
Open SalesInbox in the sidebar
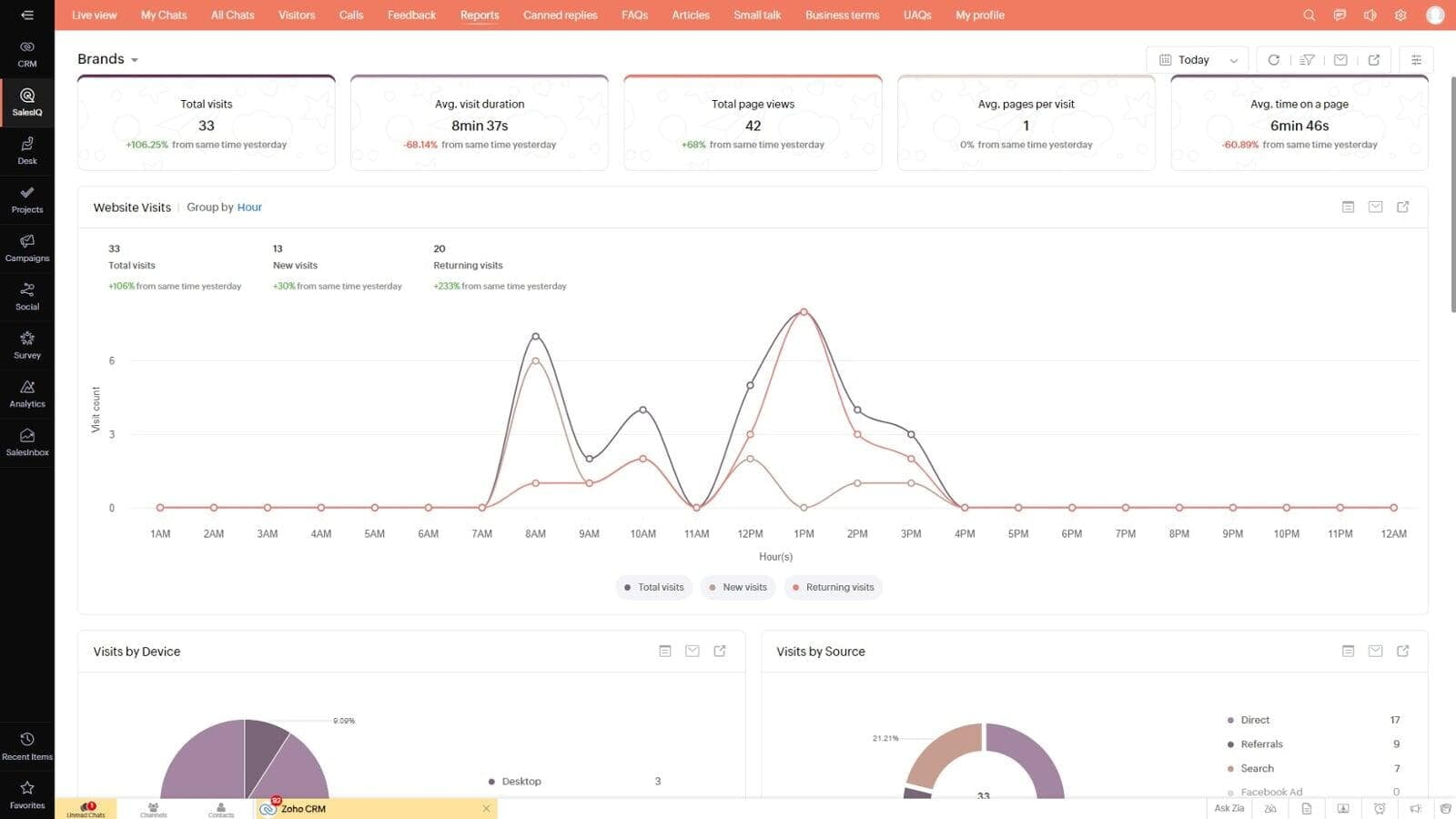tap(27, 442)
